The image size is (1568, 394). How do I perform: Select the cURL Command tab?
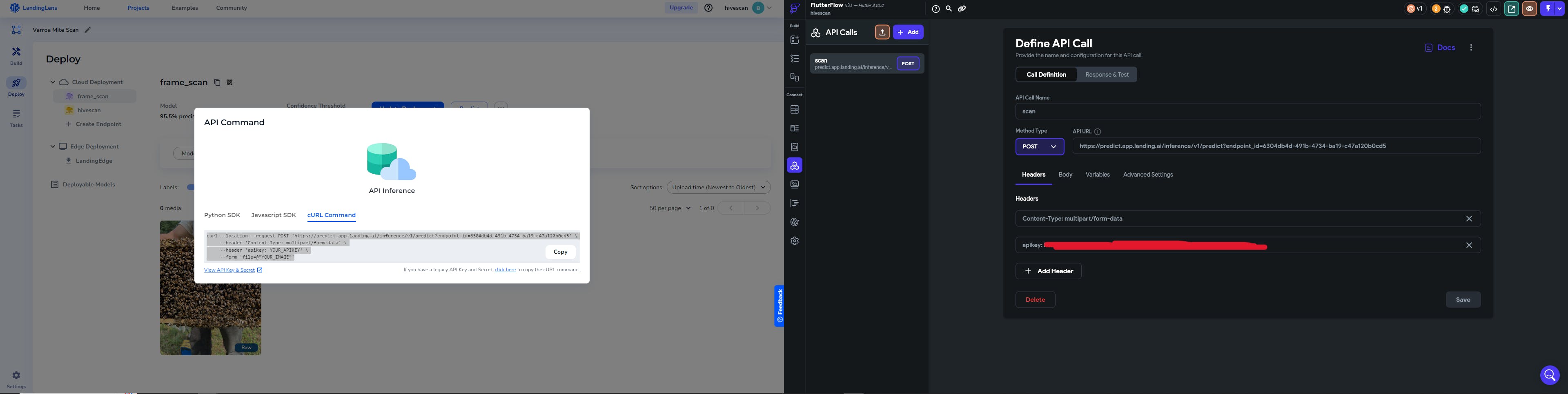click(x=331, y=215)
